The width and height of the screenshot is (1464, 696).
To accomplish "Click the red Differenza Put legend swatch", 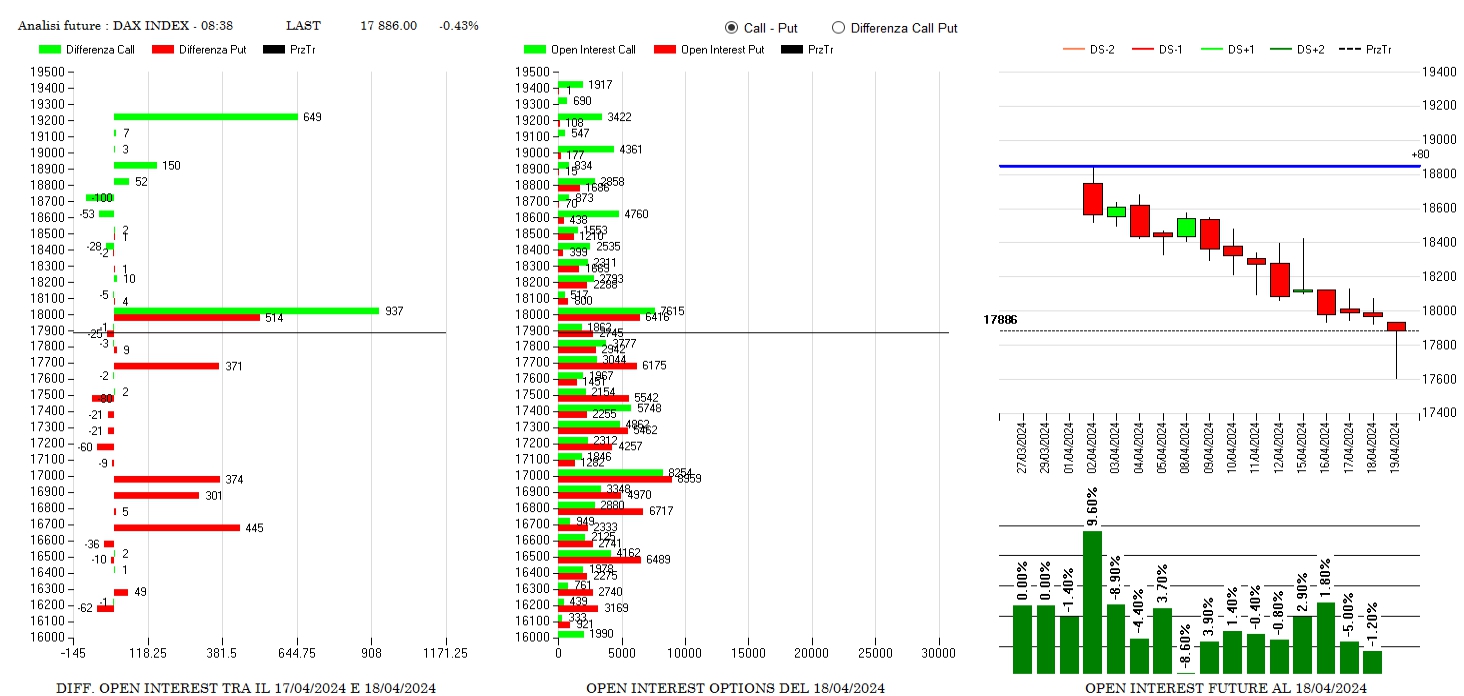I will [162, 49].
